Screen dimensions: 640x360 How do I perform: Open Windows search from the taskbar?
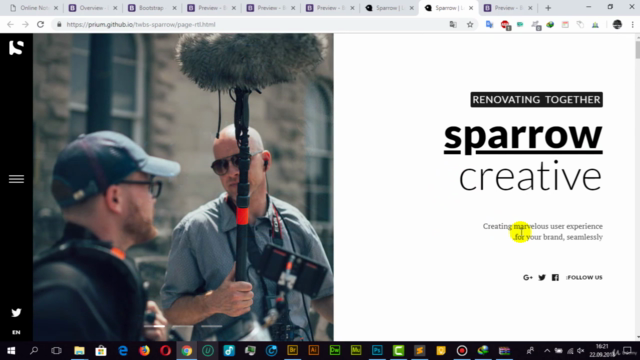coord(34,351)
